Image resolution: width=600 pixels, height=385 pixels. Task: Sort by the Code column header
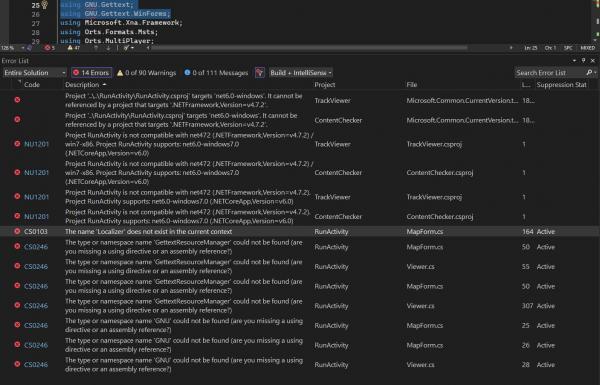coord(32,85)
